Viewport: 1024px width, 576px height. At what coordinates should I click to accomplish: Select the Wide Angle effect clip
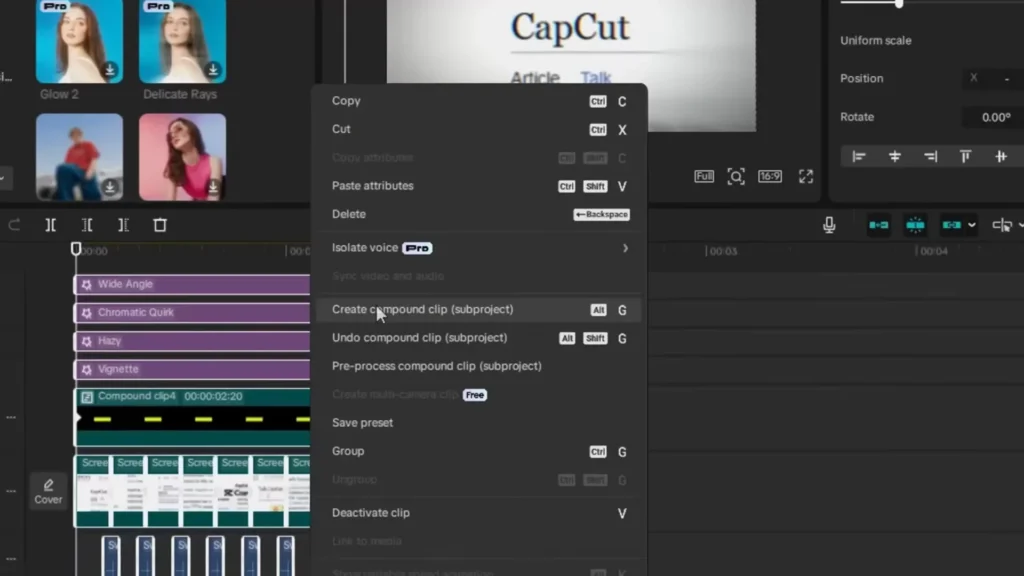[x=193, y=284]
